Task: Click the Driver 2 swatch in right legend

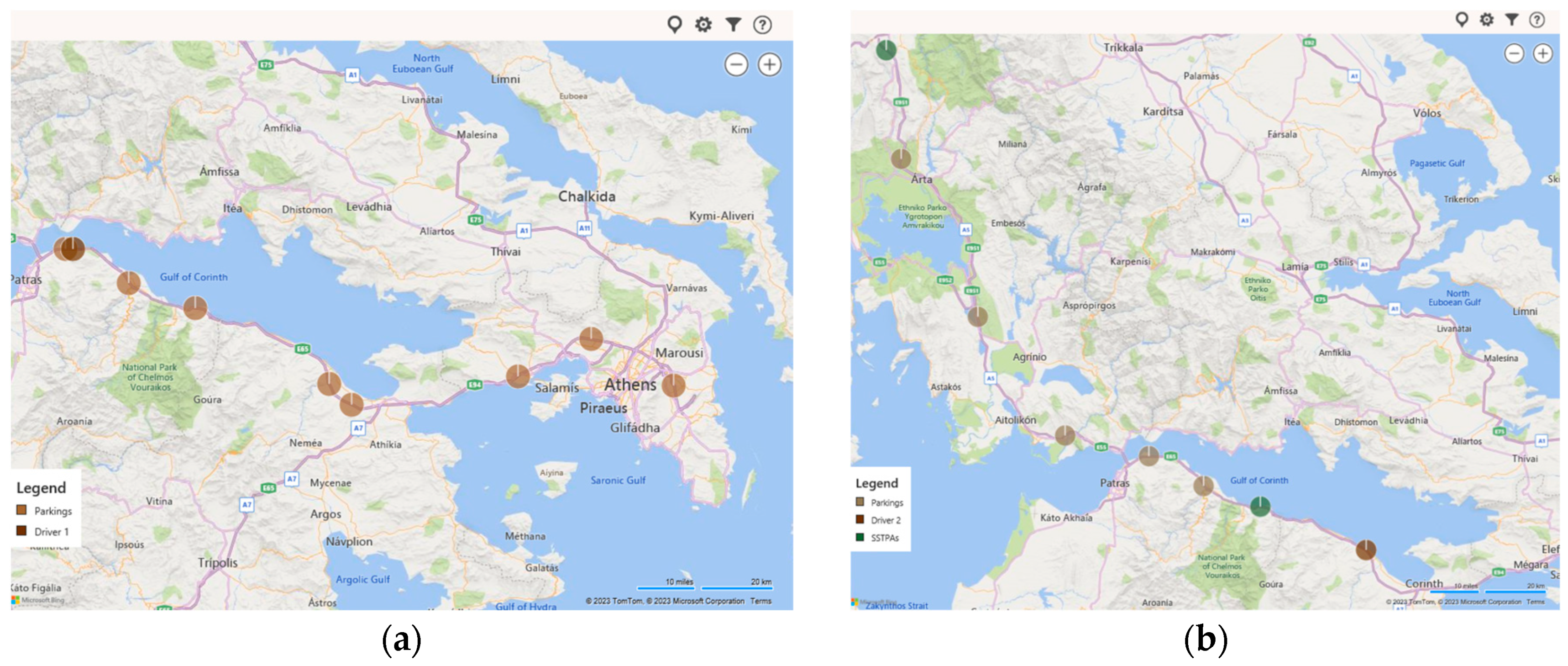Action: [x=860, y=519]
